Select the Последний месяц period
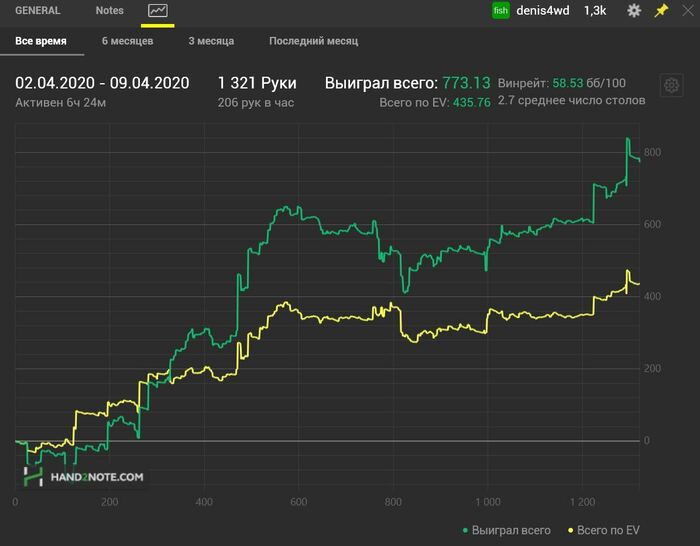The image size is (700, 546). click(x=313, y=41)
